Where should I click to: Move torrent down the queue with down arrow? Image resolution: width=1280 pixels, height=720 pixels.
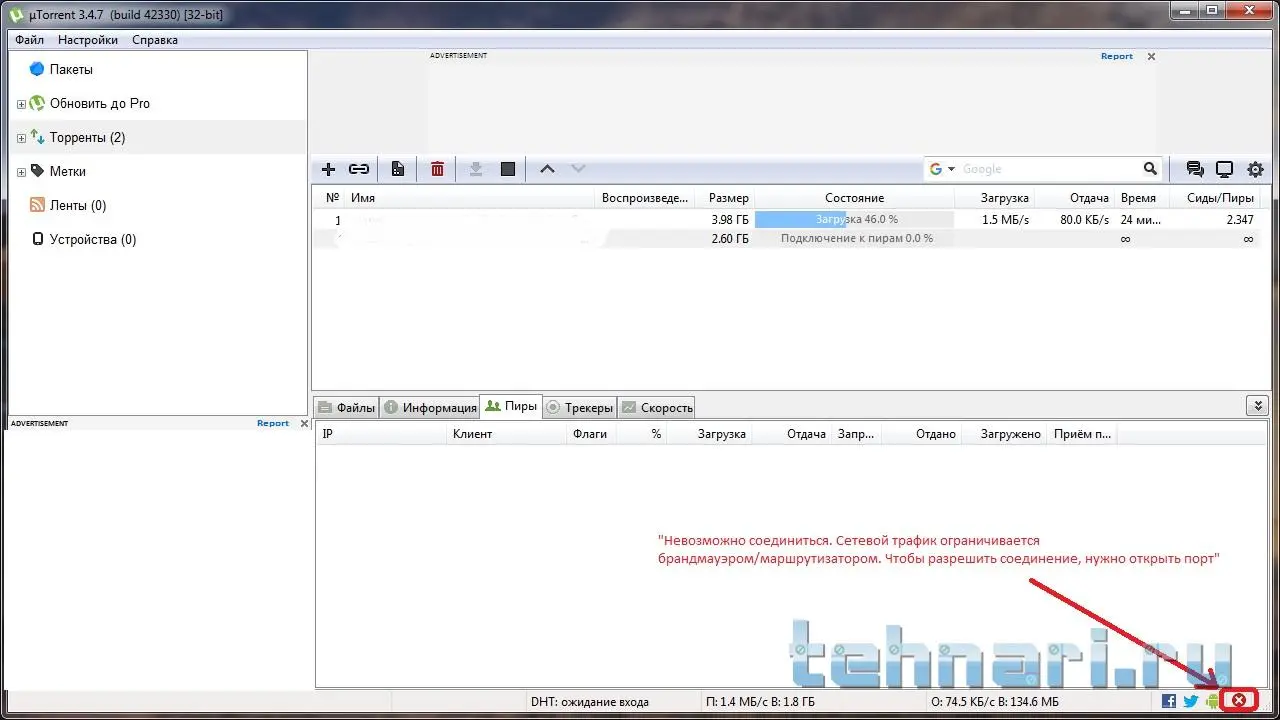[x=578, y=169]
